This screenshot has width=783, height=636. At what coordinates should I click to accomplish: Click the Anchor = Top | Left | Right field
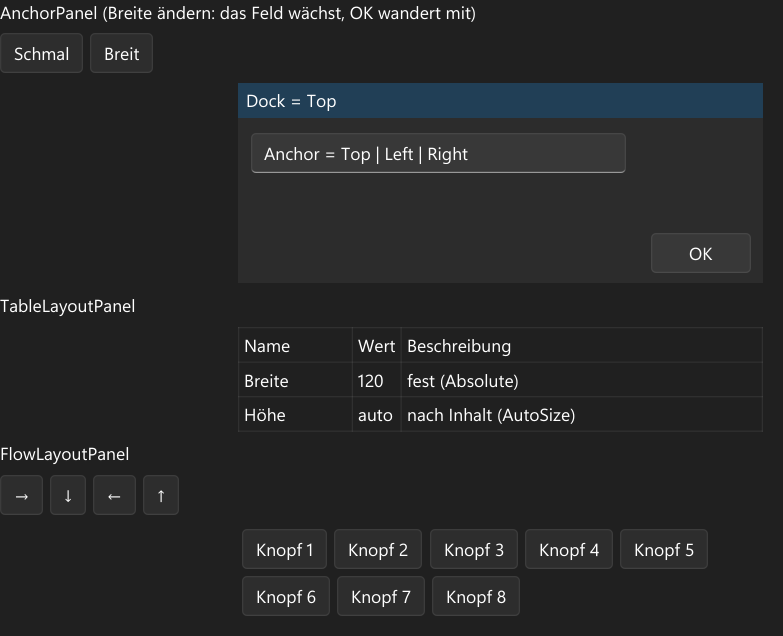(x=438, y=153)
